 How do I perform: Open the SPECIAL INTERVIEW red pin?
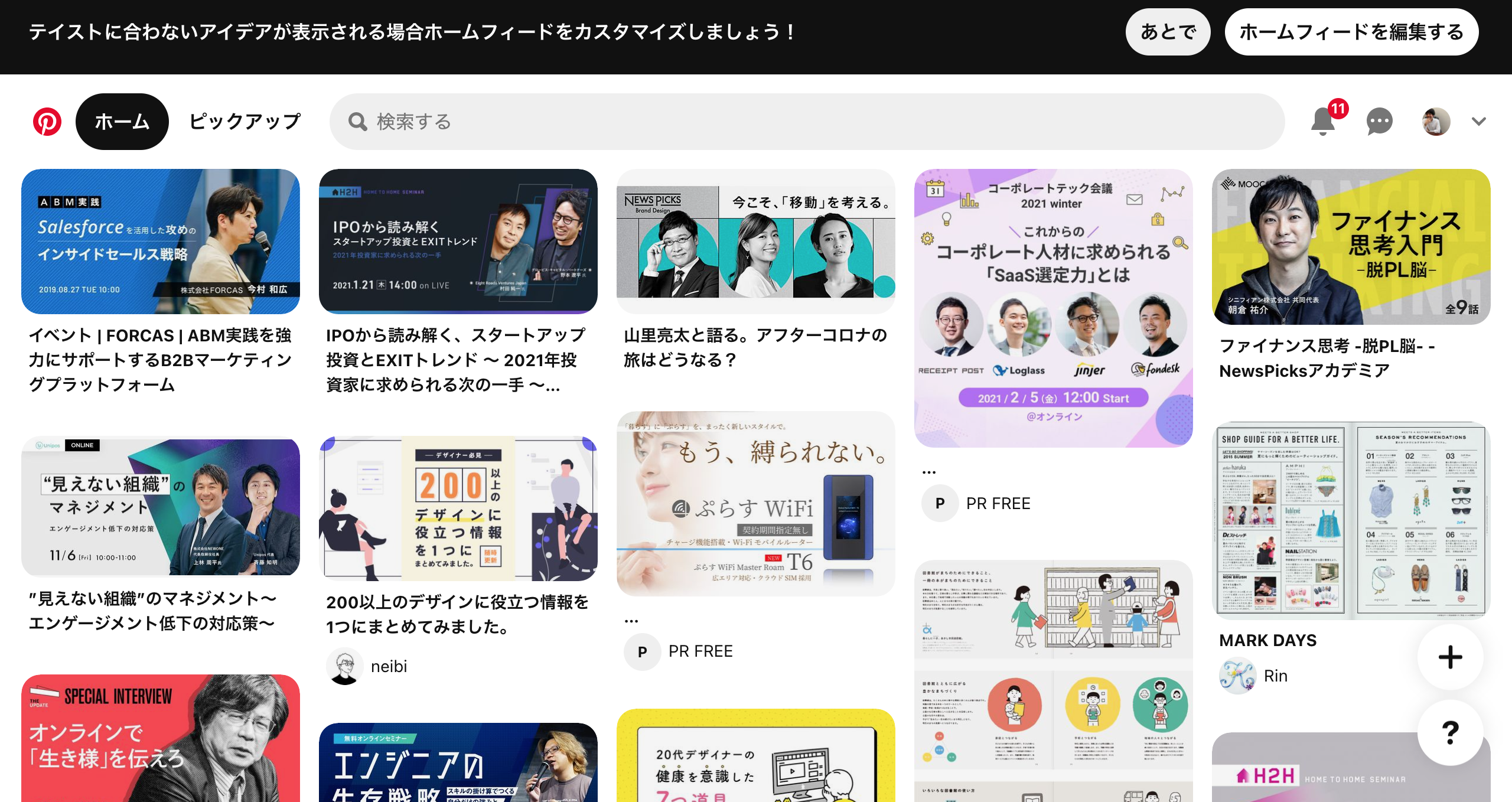[x=161, y=738]
